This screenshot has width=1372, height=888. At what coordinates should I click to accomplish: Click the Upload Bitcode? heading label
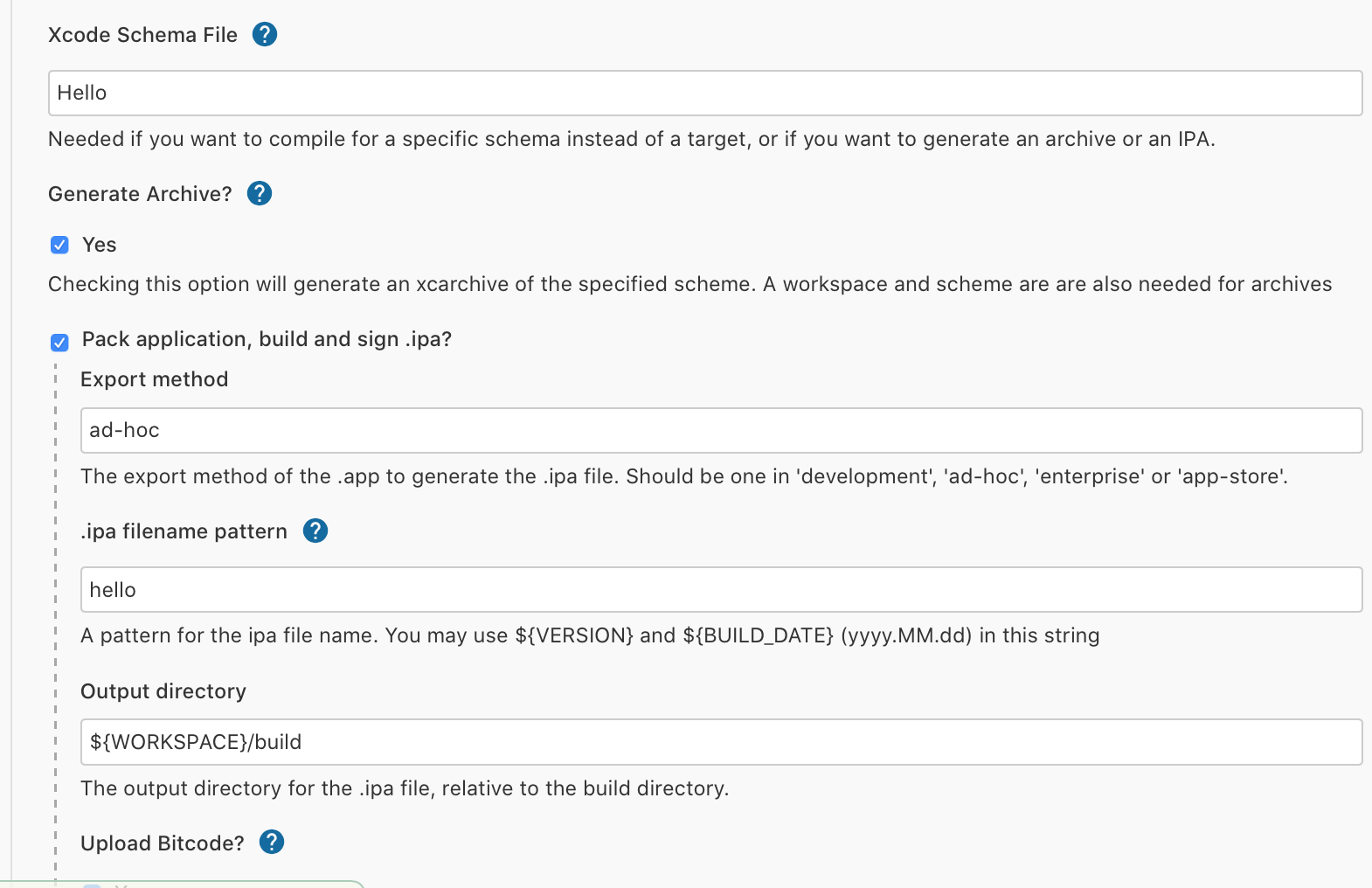click(x=163, y=843)
